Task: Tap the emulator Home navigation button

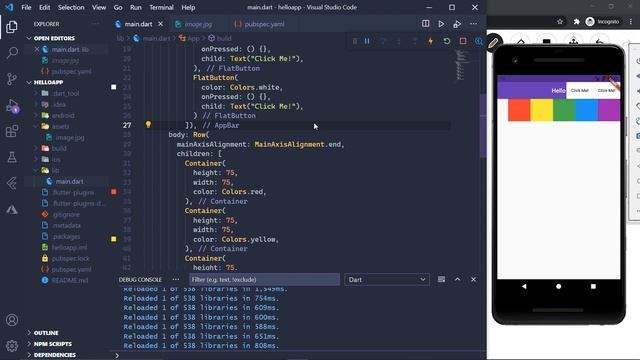Action: [558, 287]
